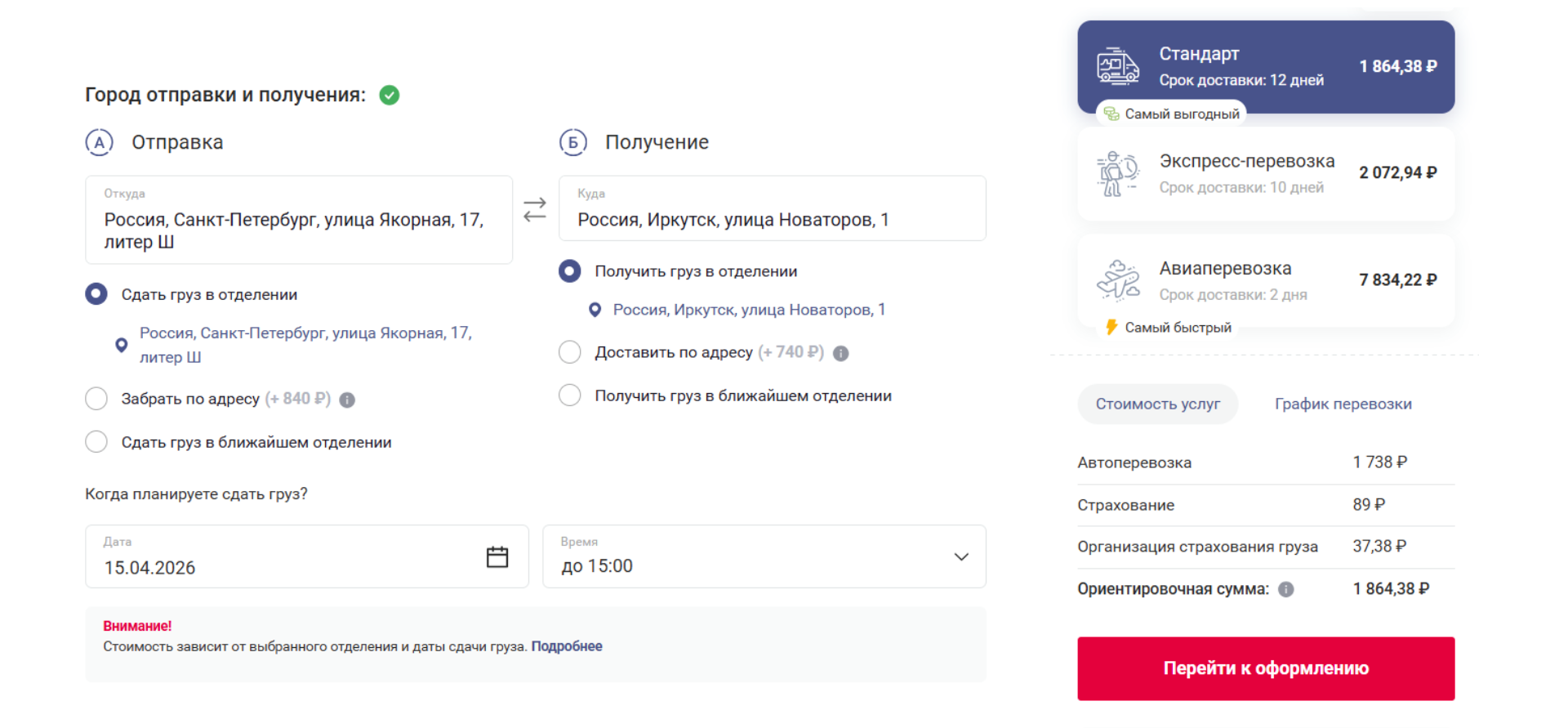1568x728 pixels.
Task: Select Получить груз в отделении option
Action: pos(570,271)
